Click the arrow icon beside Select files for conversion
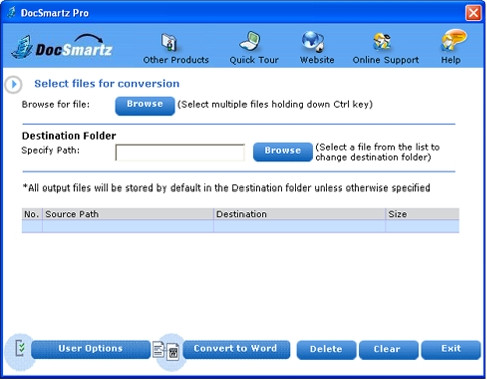 point(14,84)
